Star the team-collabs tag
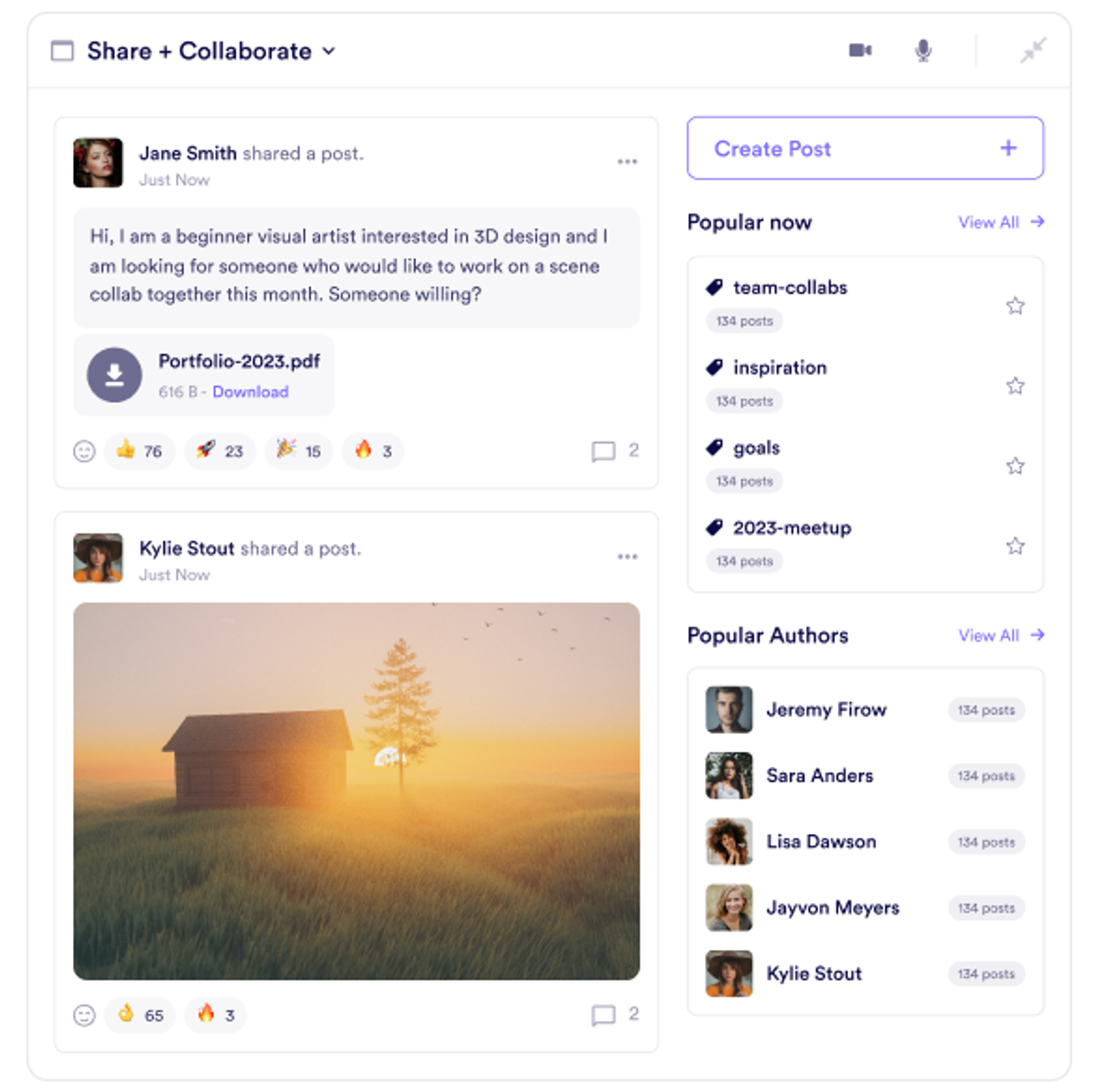This screenshot has width=1094, height=1092. point(1015,305)
